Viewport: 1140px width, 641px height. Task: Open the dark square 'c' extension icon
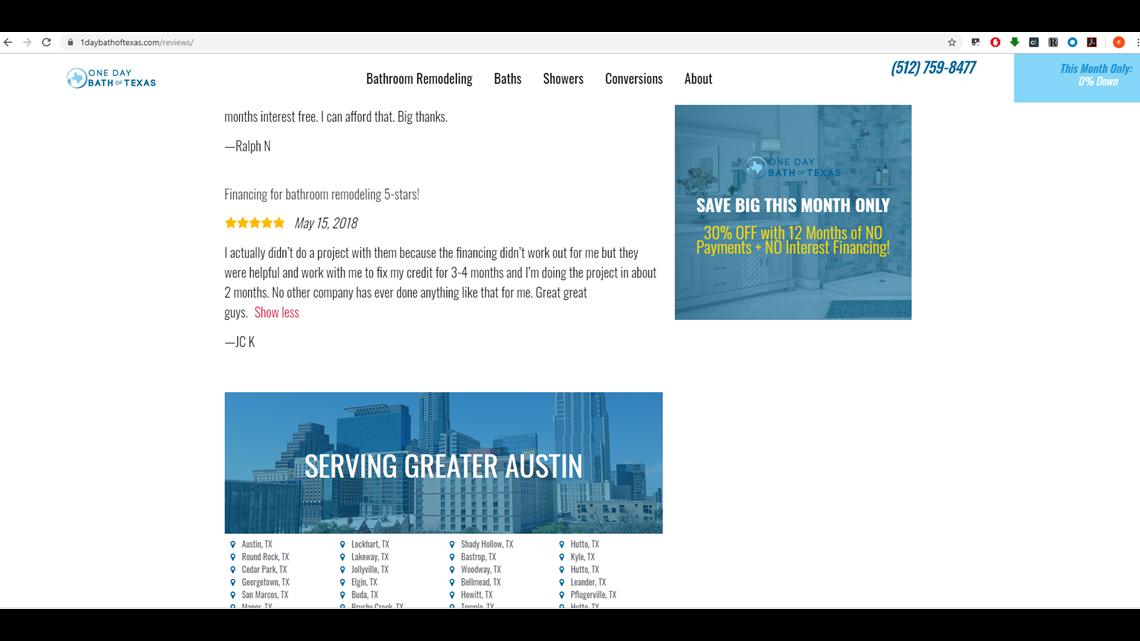click(1034, 42)
